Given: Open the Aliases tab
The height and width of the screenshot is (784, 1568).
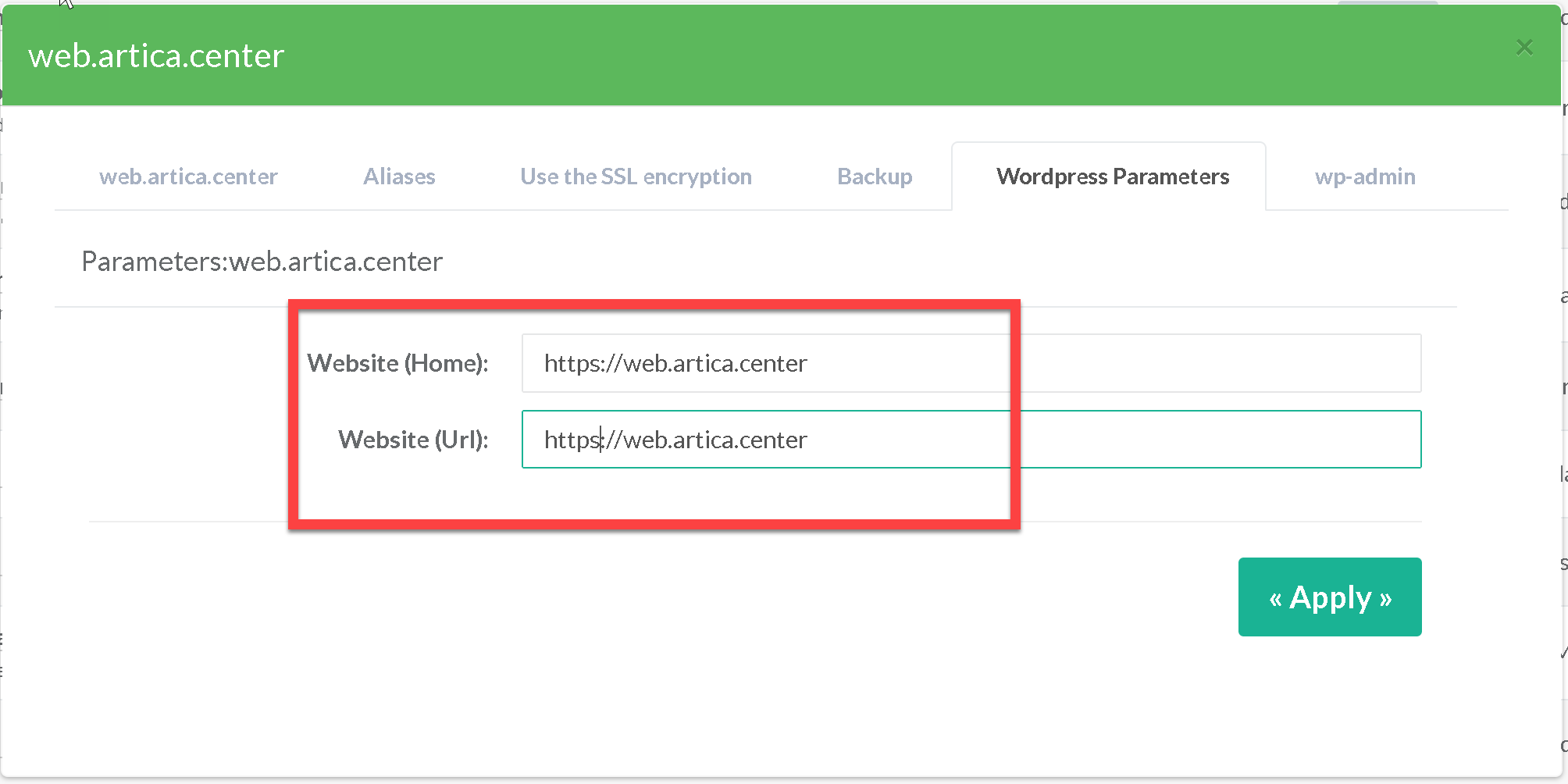Looking at the screenshot, I should [x=399, y=176].
